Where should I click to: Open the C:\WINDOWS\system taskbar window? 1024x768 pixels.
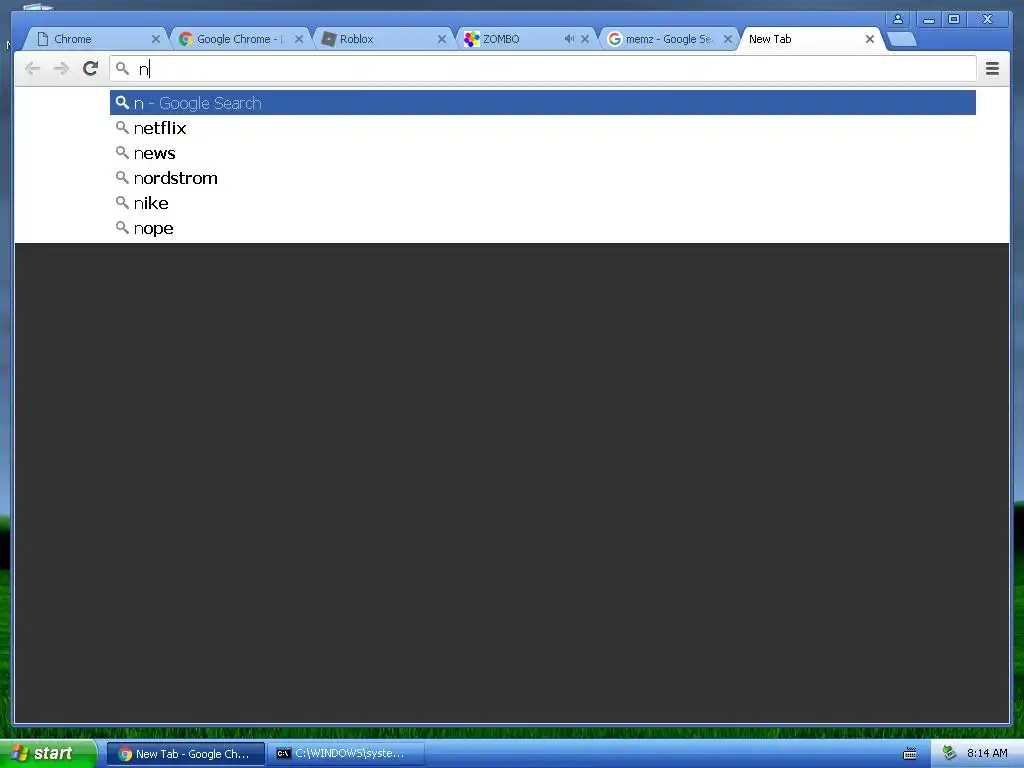click(x=346, y=754)
